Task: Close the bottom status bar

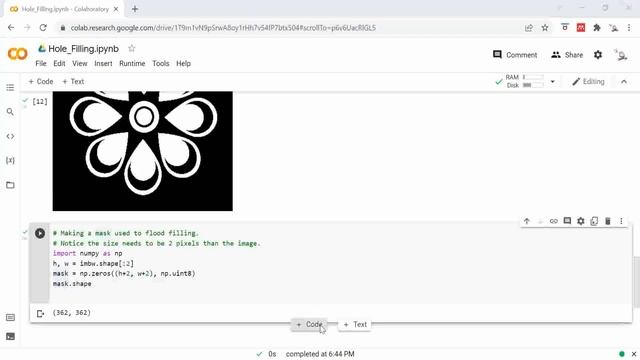Action: [x=634, y=354]
